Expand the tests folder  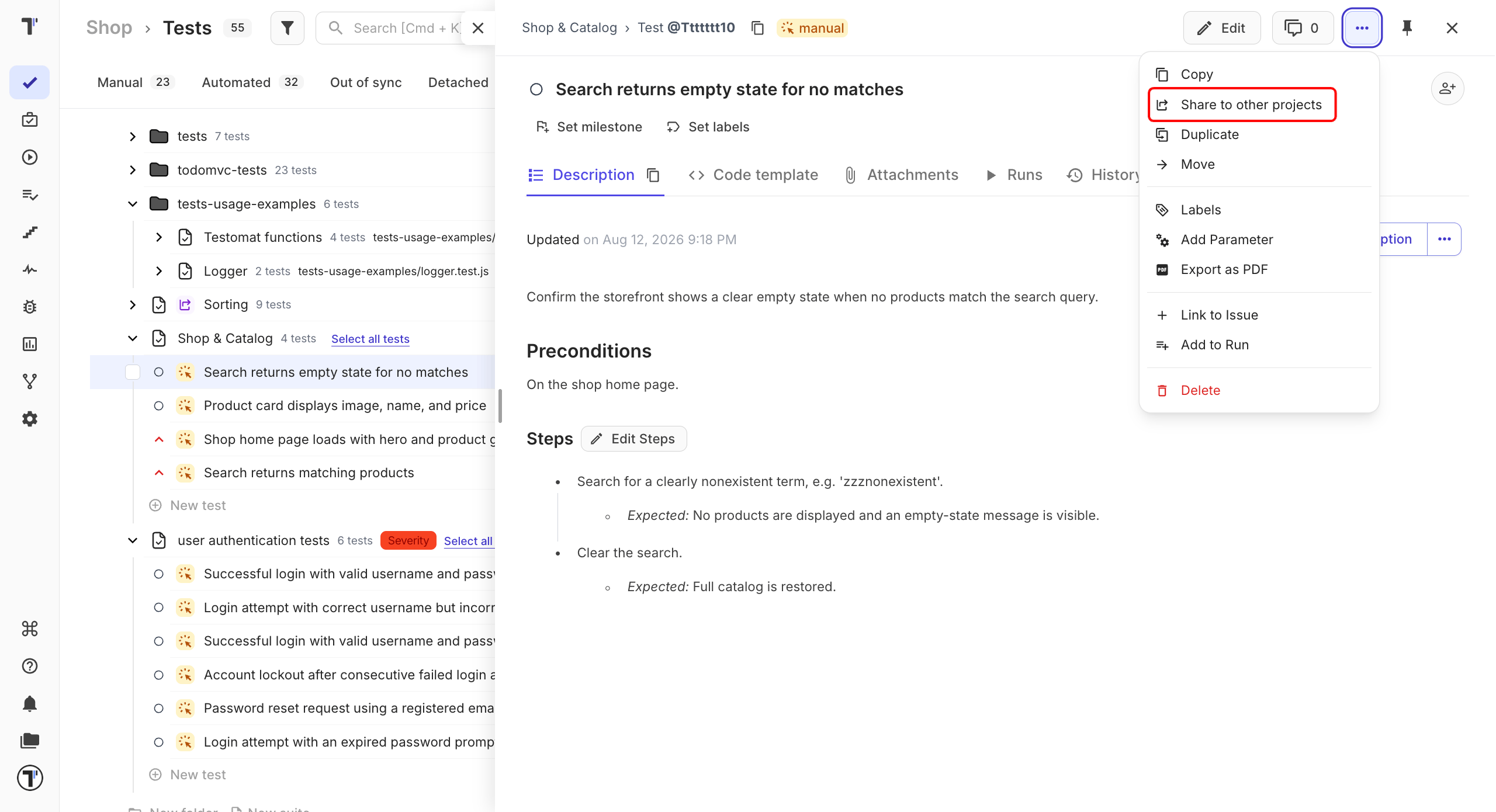click(x=133, y=136)
